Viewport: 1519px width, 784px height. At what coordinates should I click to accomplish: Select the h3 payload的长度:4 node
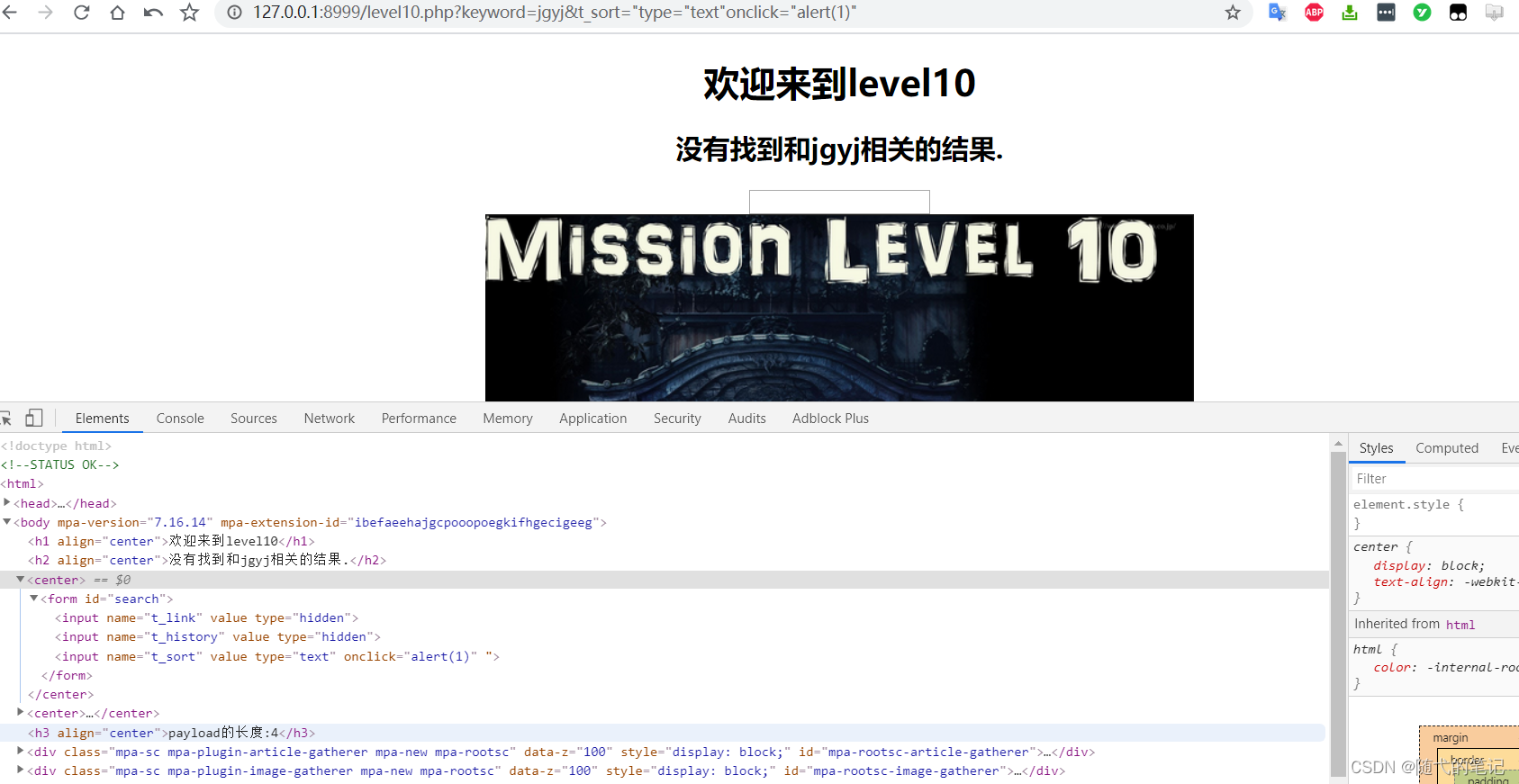pos(171,733)
